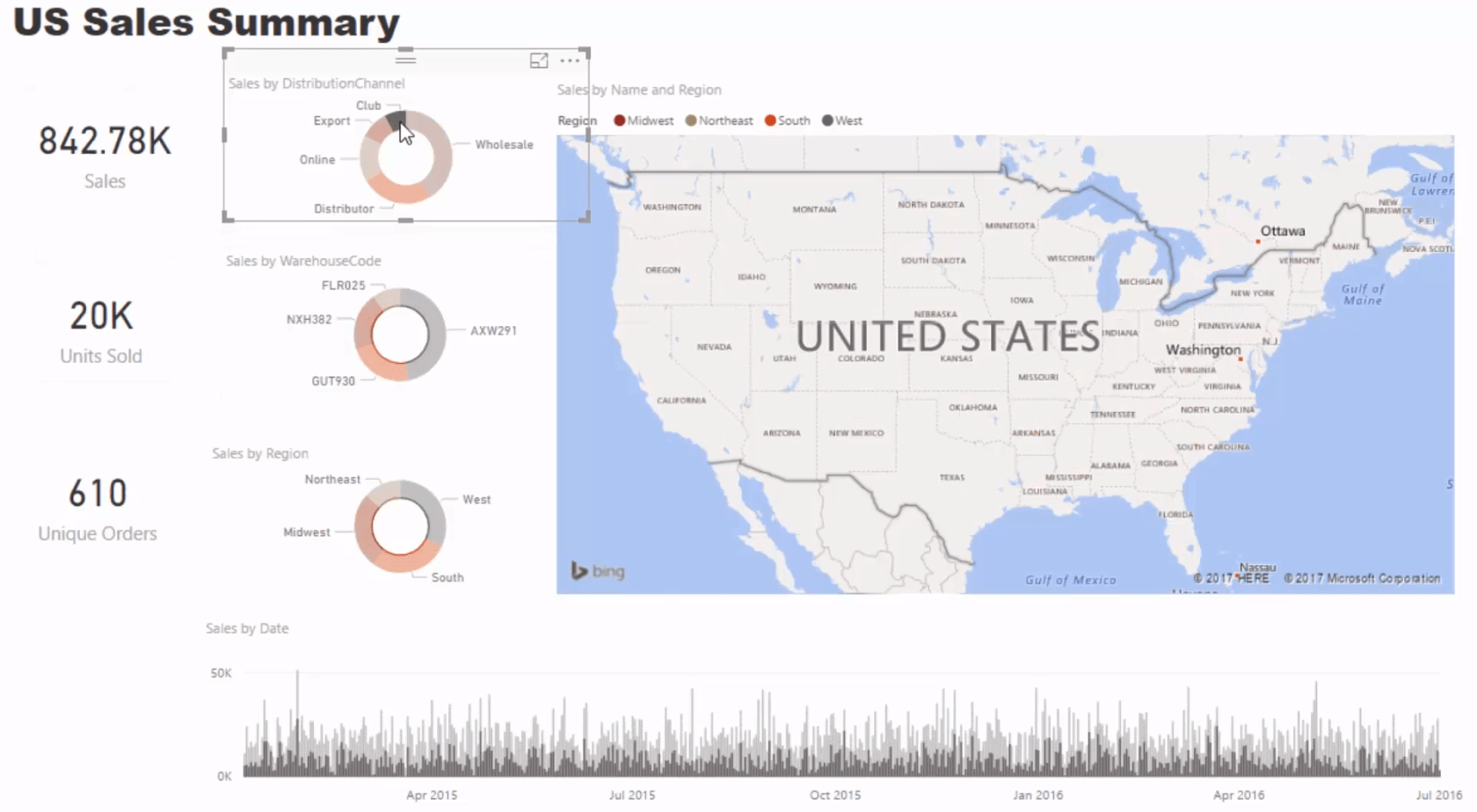Click the Washington label on the map
The width and height of the screenshot is (1477, 812).
pos(1203,350)
